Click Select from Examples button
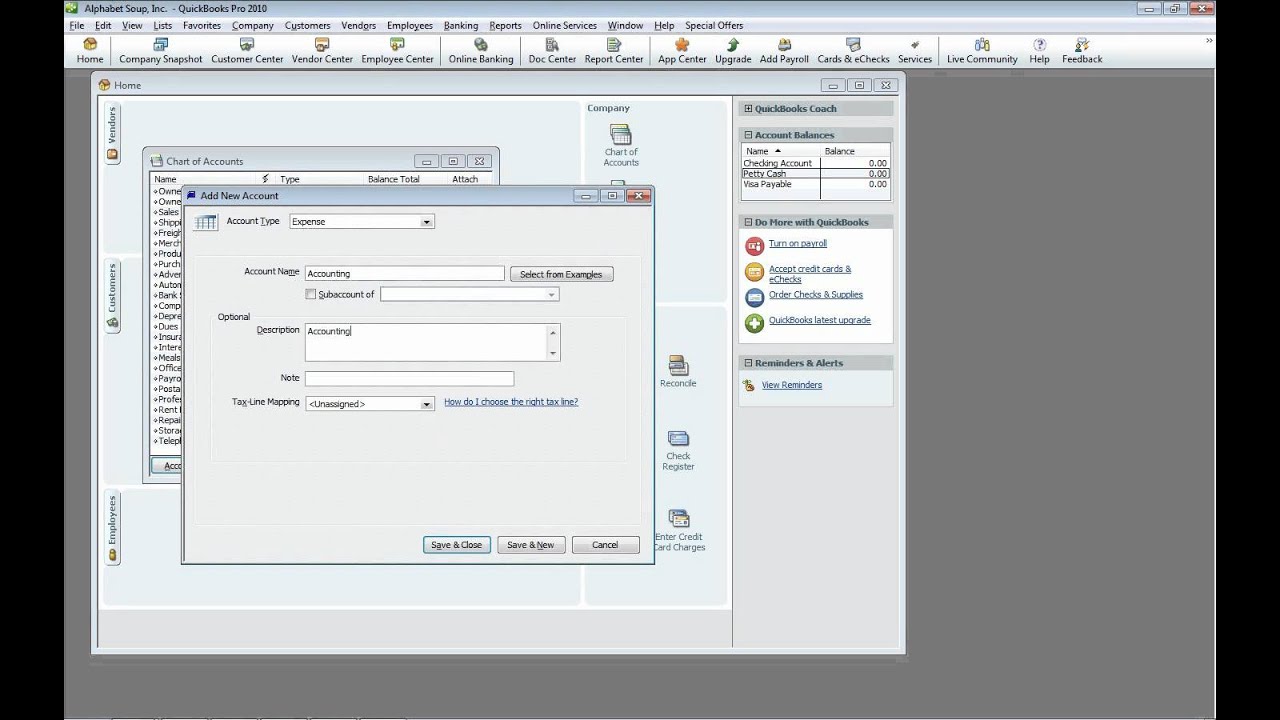 561,274
